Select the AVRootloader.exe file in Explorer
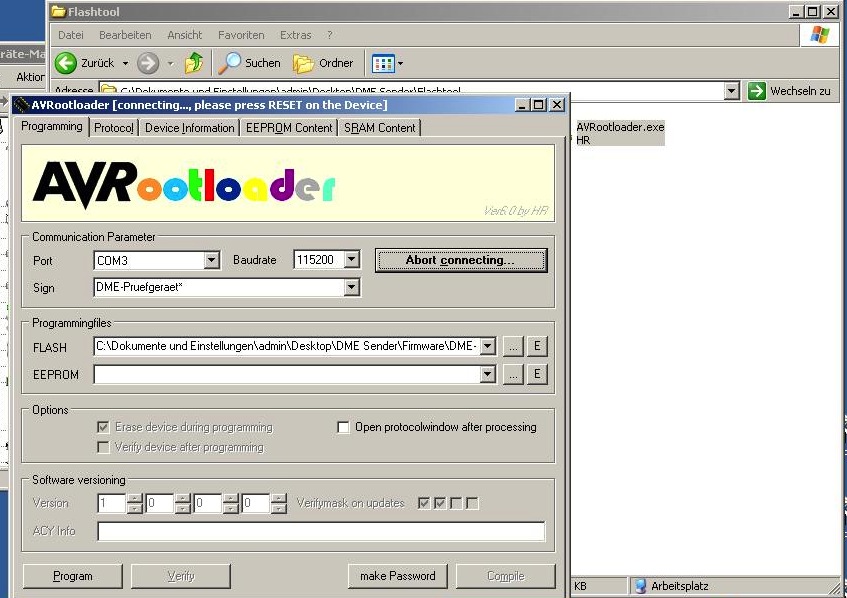The height and width of the screenshot is (598, 847). pos(620,127)
